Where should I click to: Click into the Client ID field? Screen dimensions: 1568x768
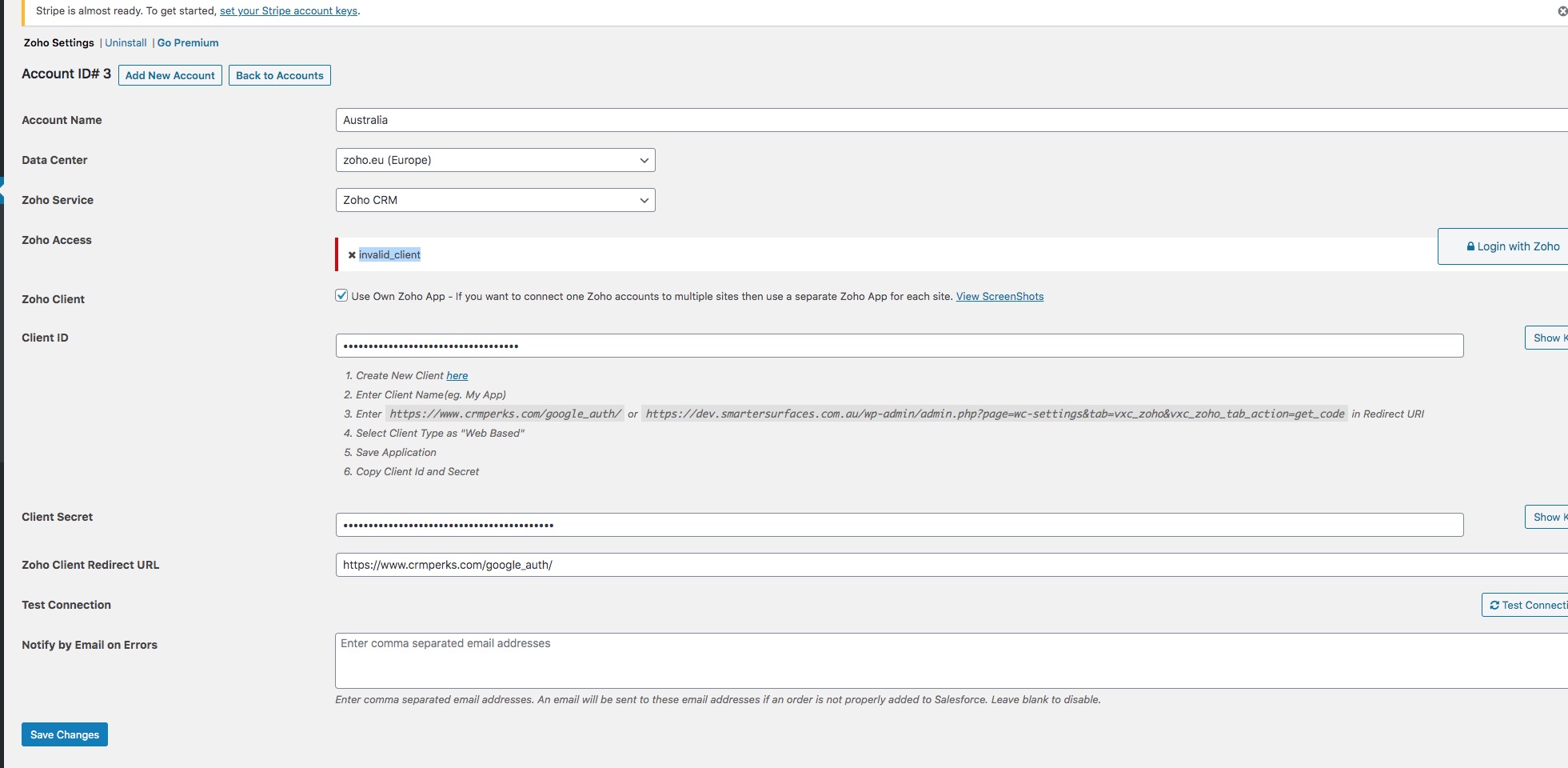pos(900,346)
